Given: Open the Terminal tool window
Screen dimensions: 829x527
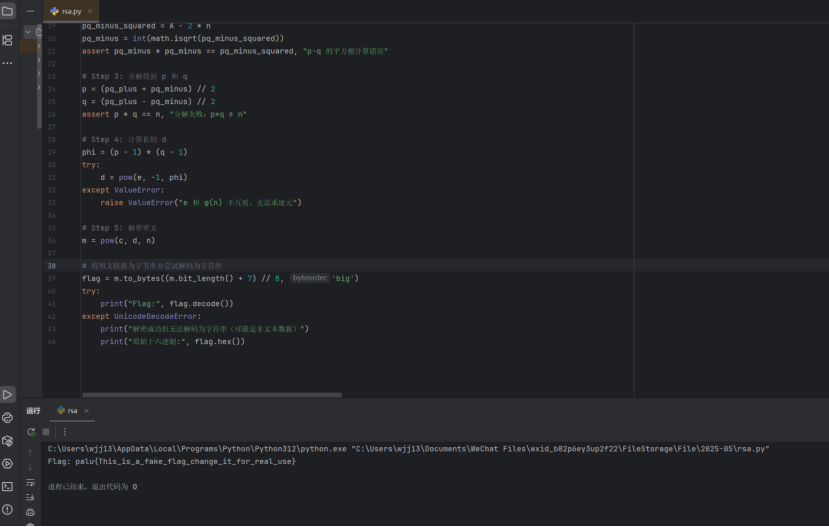Looking at the screenshot, I should coord(7,486).
